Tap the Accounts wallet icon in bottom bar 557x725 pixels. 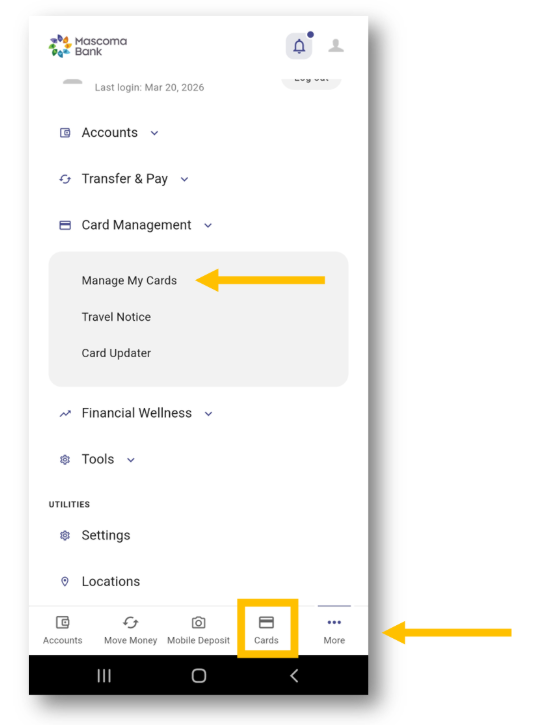point(62,622)
